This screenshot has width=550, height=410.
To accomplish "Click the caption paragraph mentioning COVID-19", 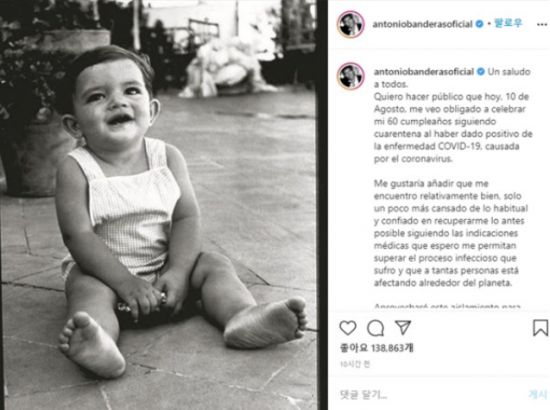I will [453, 127].
